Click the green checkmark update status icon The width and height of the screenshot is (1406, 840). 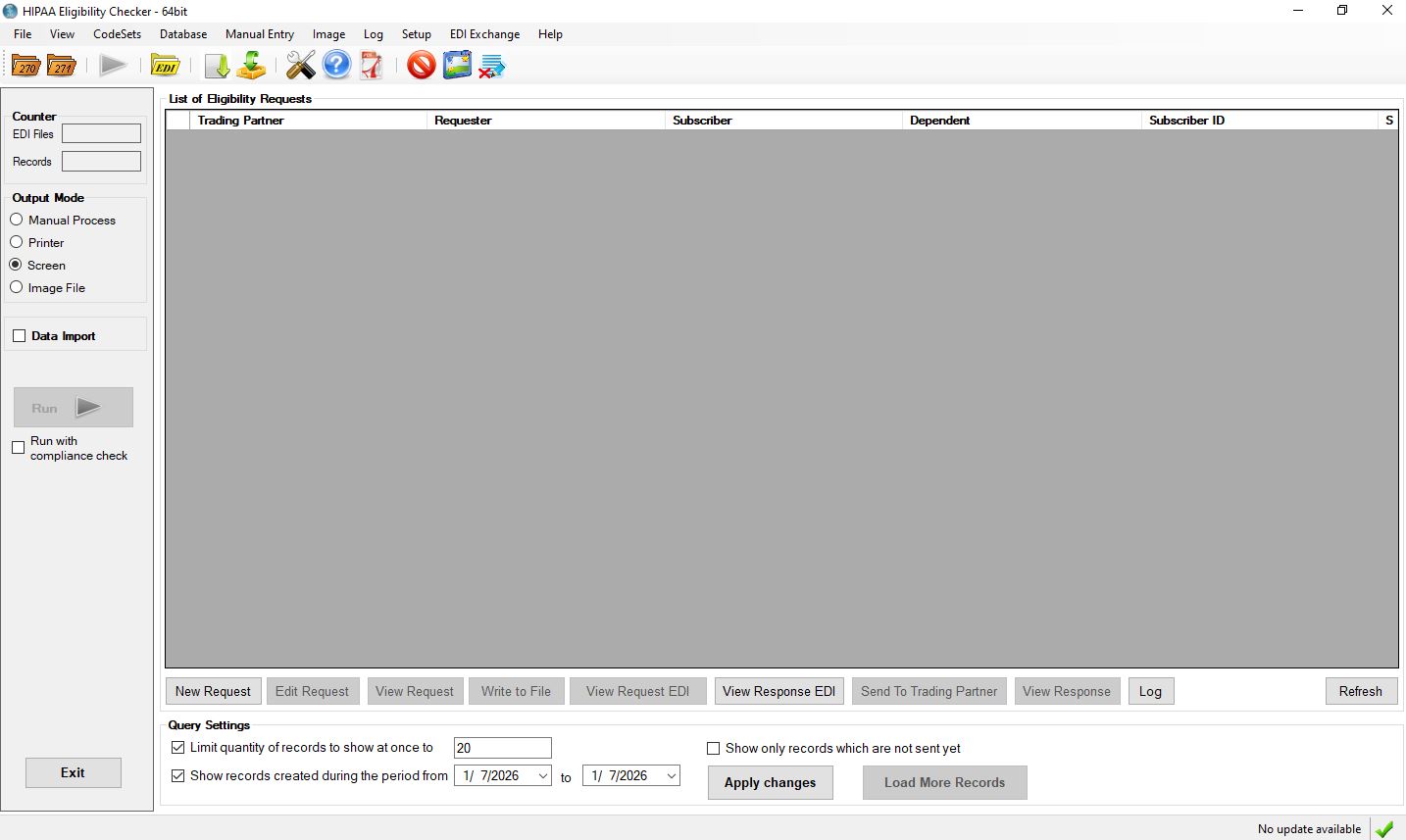pyautogui.click(x=1384, y=829)
